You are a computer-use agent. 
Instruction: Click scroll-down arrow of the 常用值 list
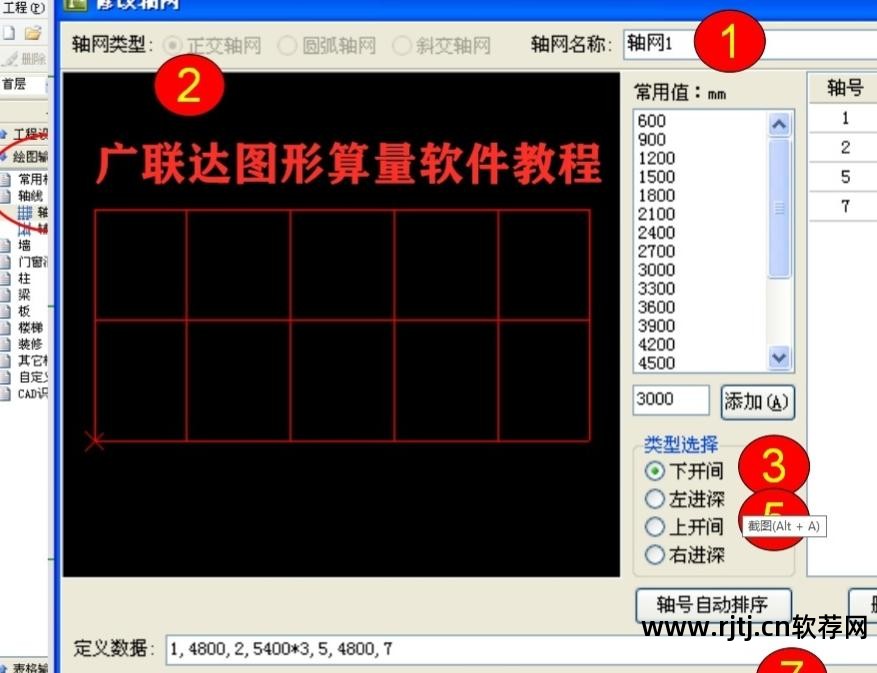779,357
